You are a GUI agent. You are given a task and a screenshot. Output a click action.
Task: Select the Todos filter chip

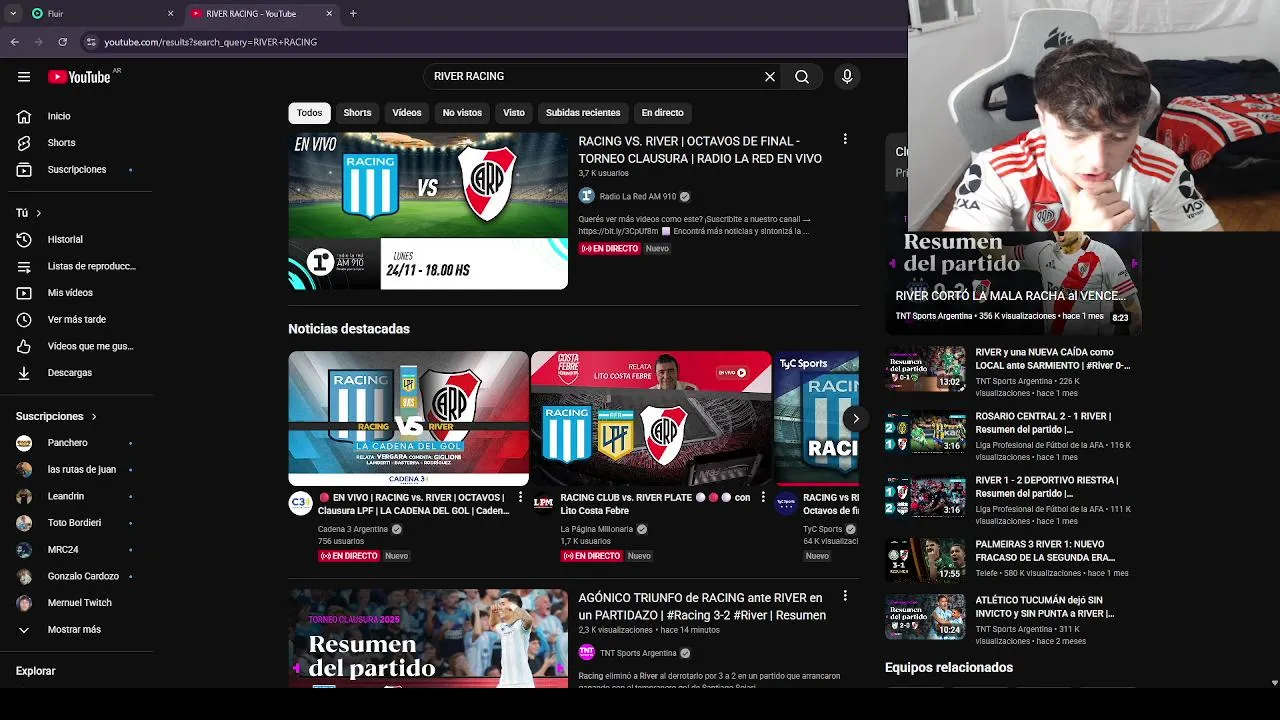click(x=310, y=113)
